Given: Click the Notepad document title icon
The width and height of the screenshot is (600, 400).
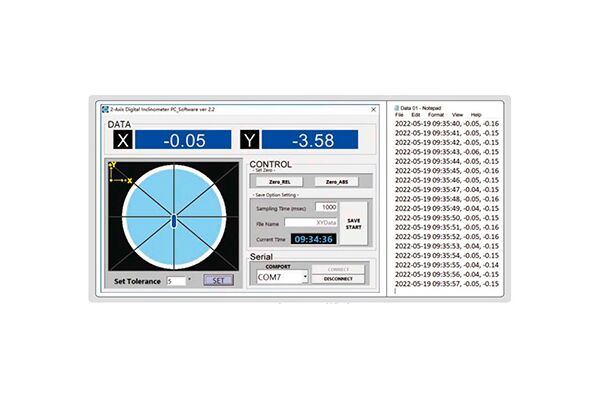Looking at the screenshot, I should point(396,108).
